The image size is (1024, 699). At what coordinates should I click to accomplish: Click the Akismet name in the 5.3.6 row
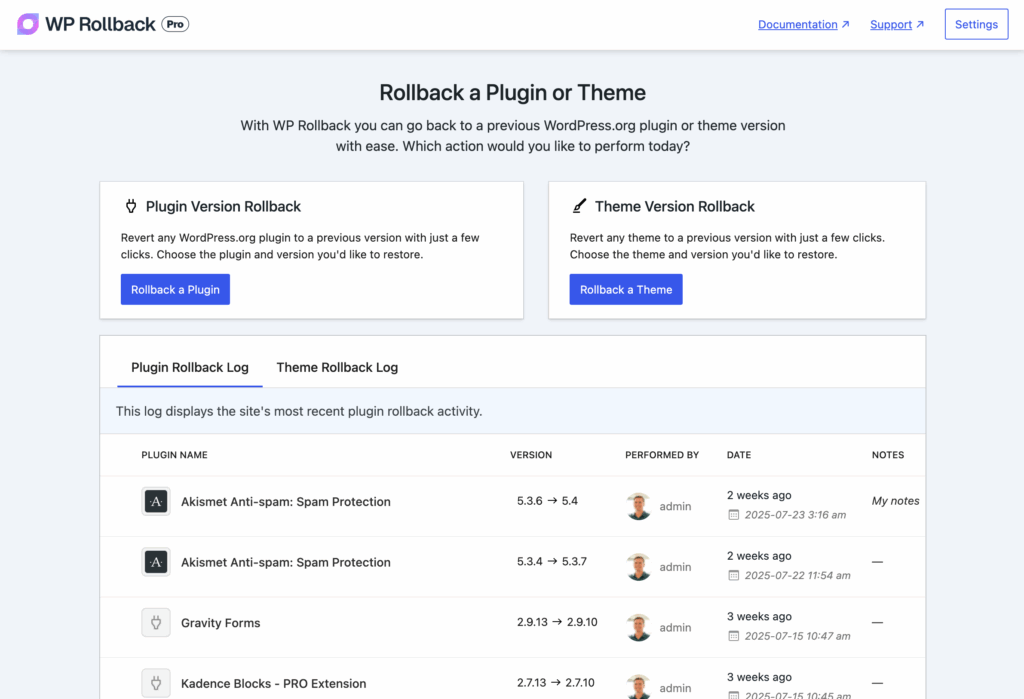point(285,502)
